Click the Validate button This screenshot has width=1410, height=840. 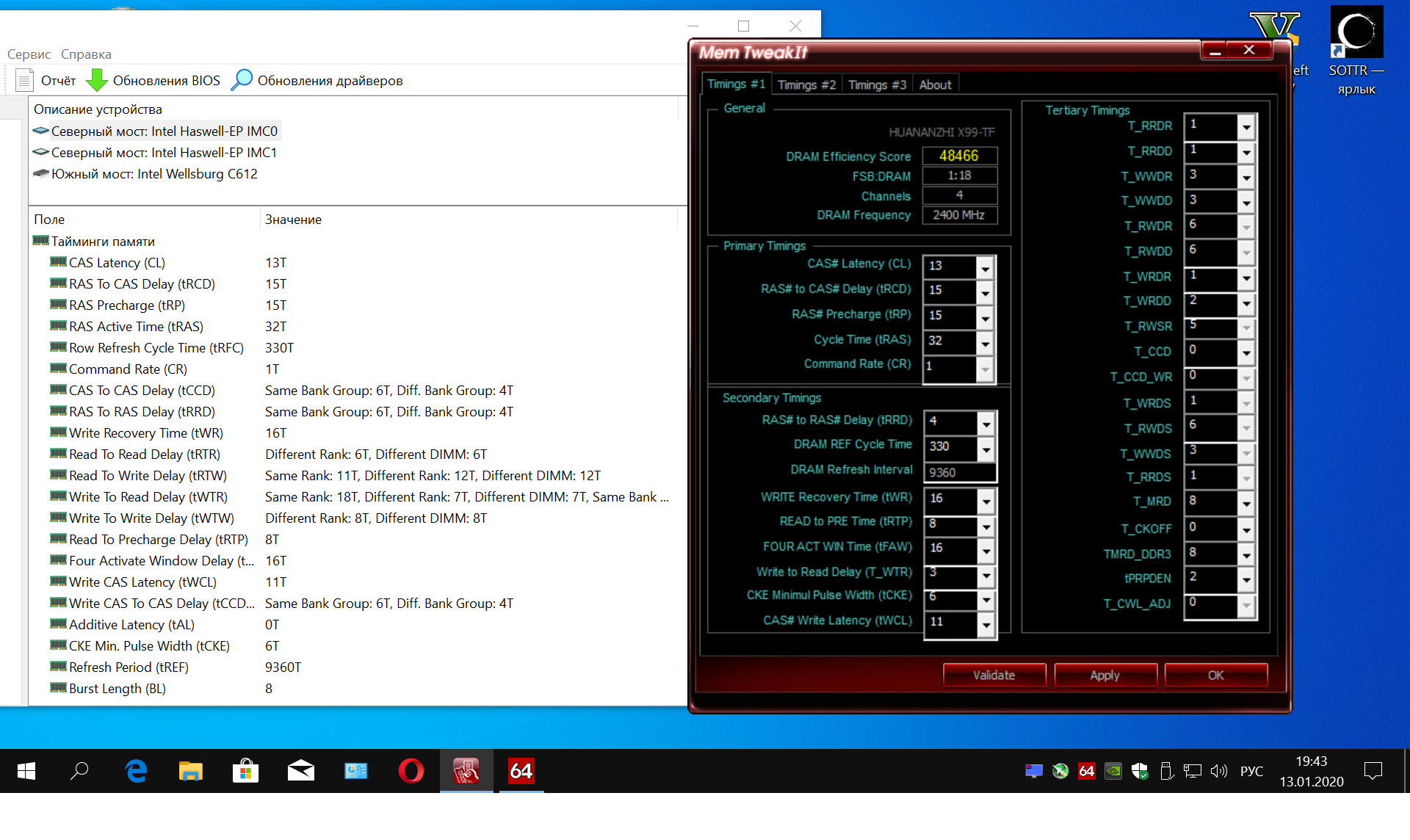coord(994,675)
